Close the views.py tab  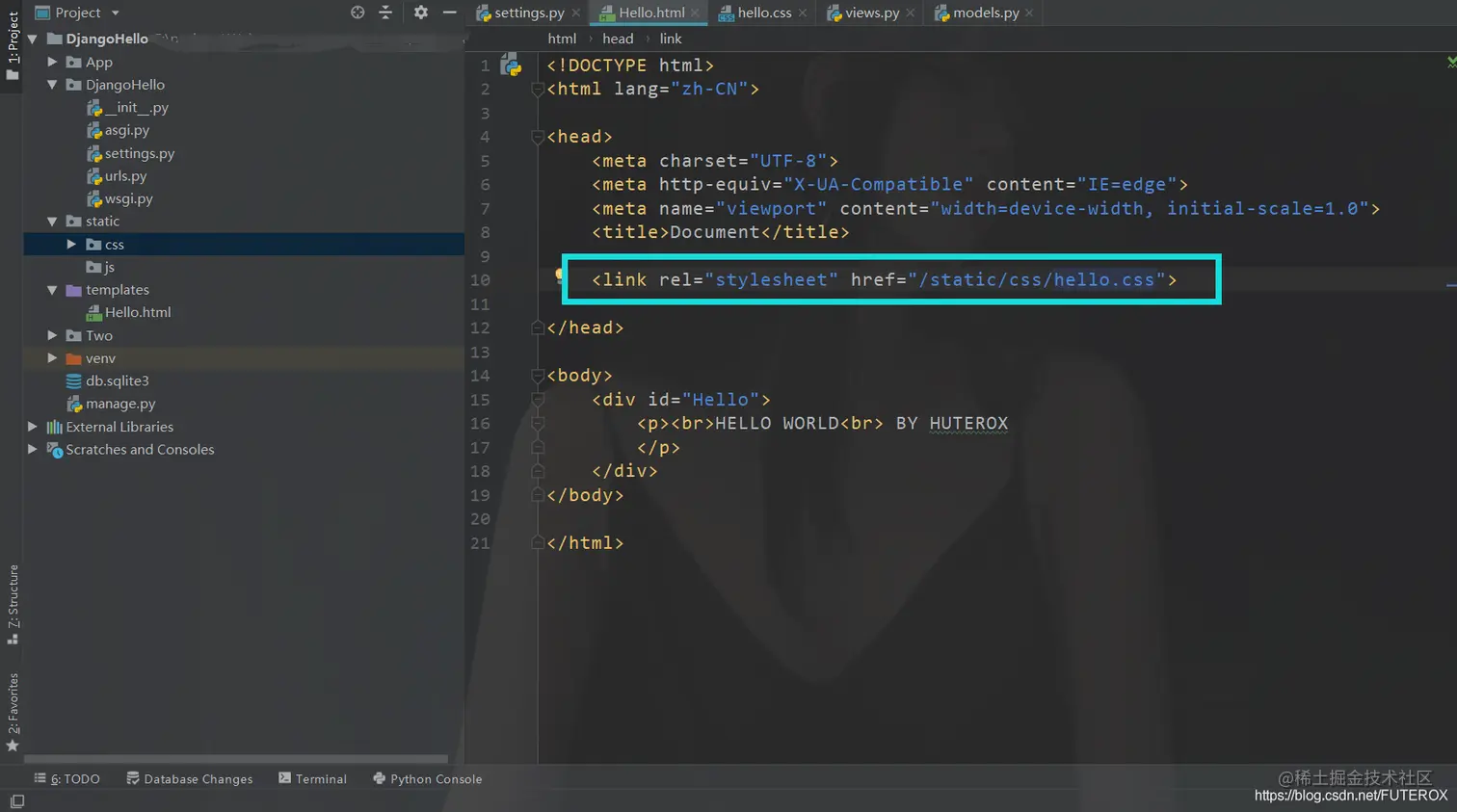click(x=911, y=13)
